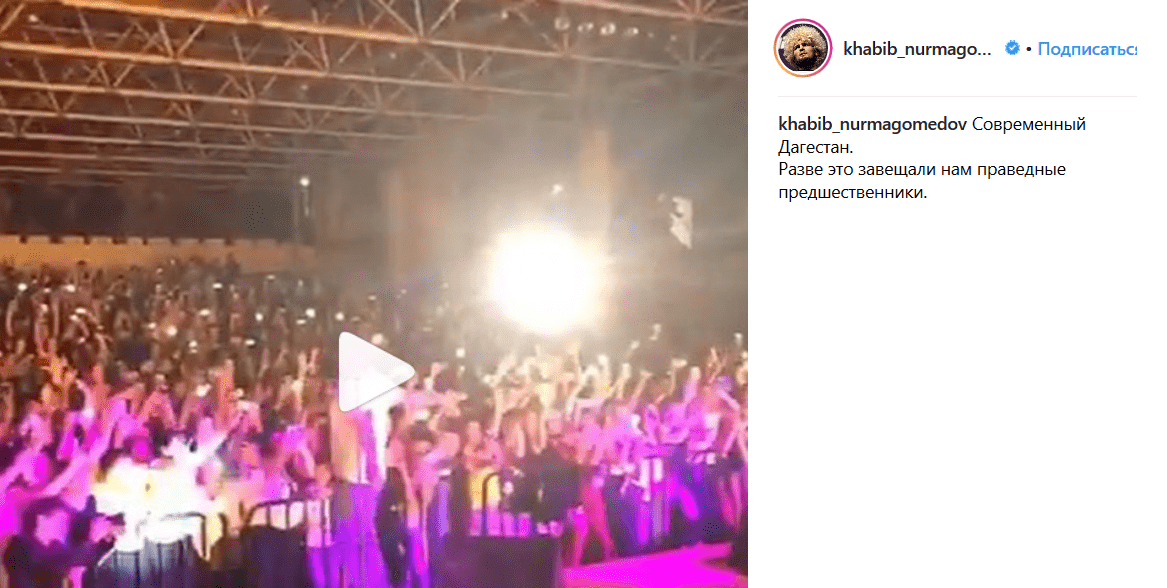Click the dot separator before Подписаться
The image size is (1167, 588).
(x=1029, y=49)
